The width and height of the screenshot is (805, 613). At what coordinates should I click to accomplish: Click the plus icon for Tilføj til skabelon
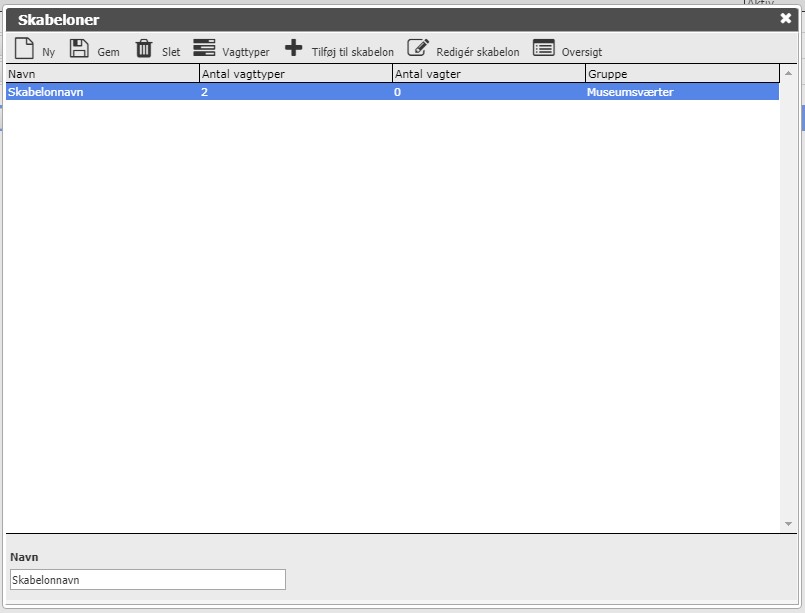[293, 48]
